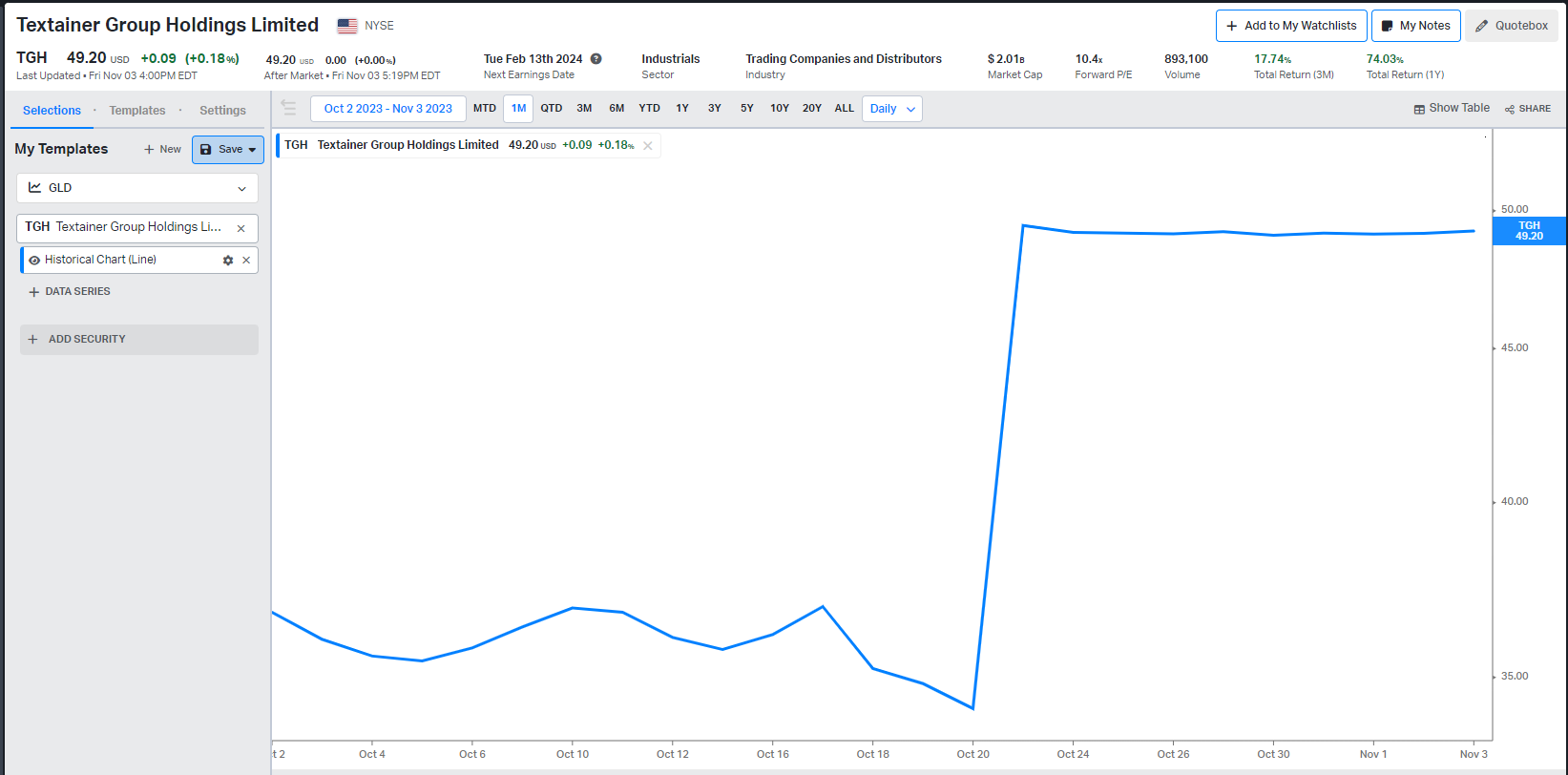This screenshot has width=1568, height=775.
Task: Click the collapse sidebar icon left of date range
Action: [x=288, y=108]
